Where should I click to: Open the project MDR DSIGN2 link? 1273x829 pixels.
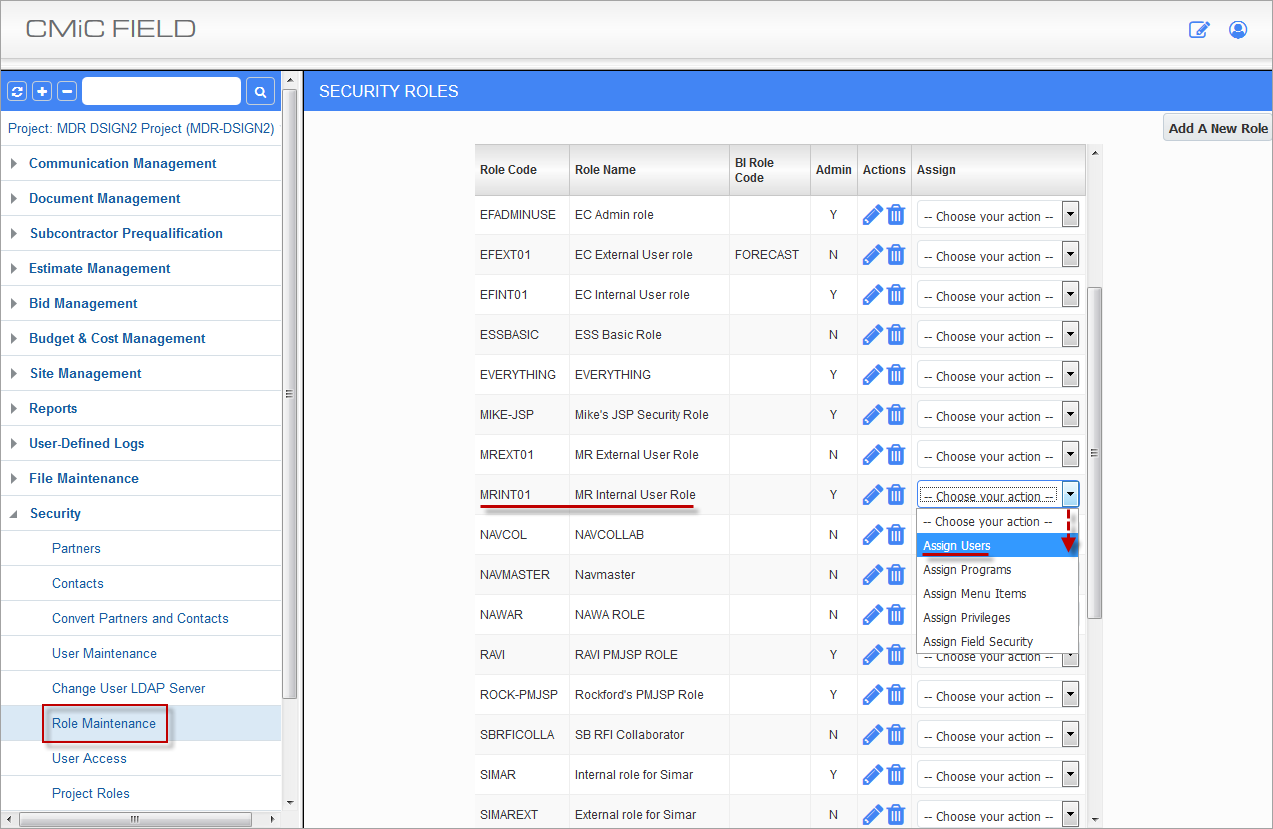[x=141, y=128]
